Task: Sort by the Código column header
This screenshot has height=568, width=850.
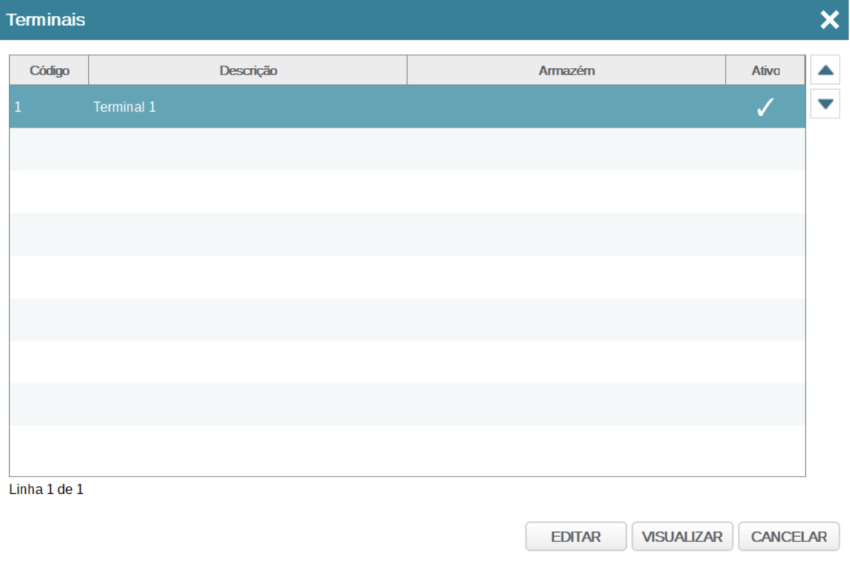Action: pyautogui.click(x=49, y=71)
